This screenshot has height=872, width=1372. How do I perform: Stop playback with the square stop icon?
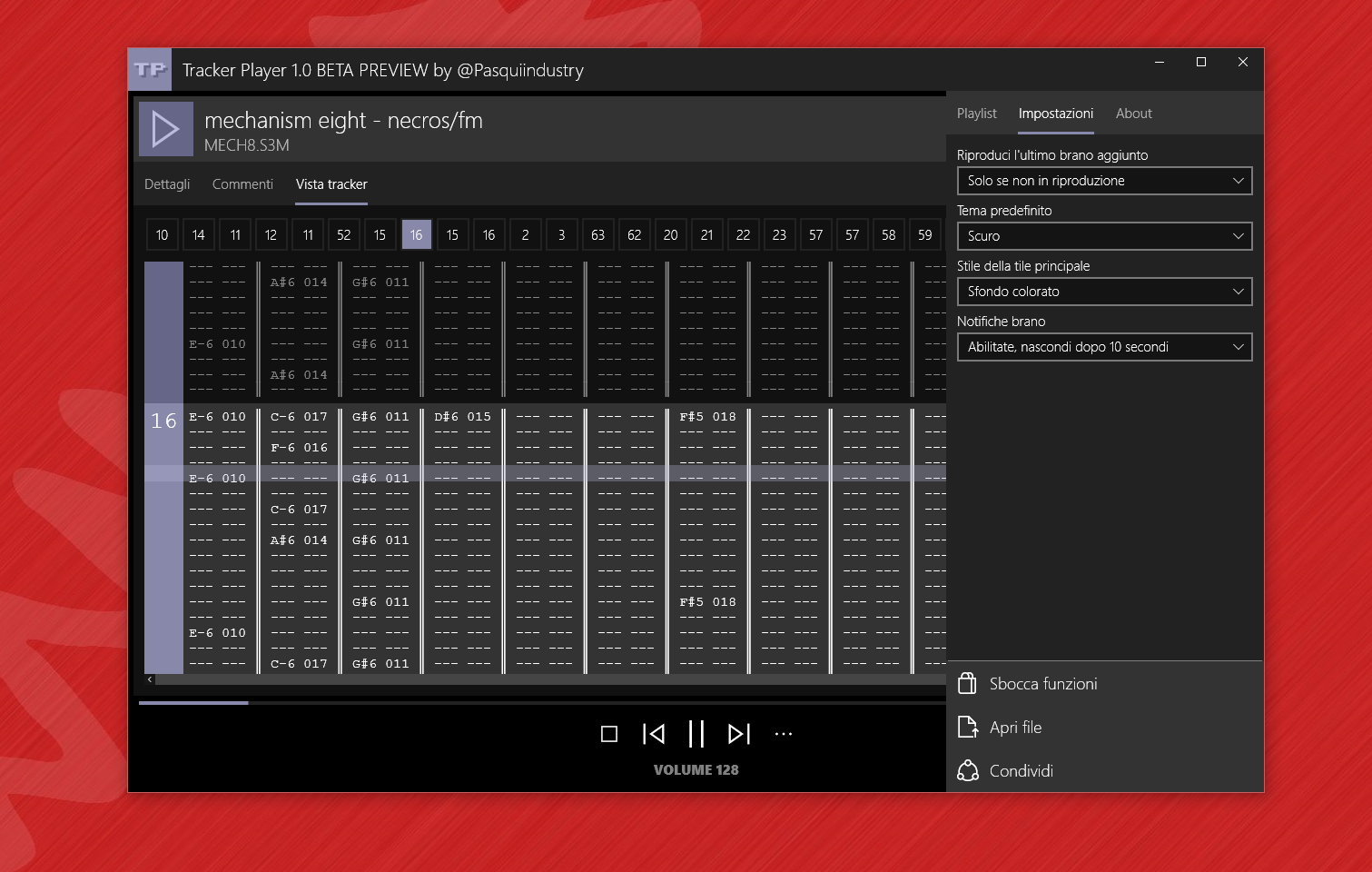609,733
